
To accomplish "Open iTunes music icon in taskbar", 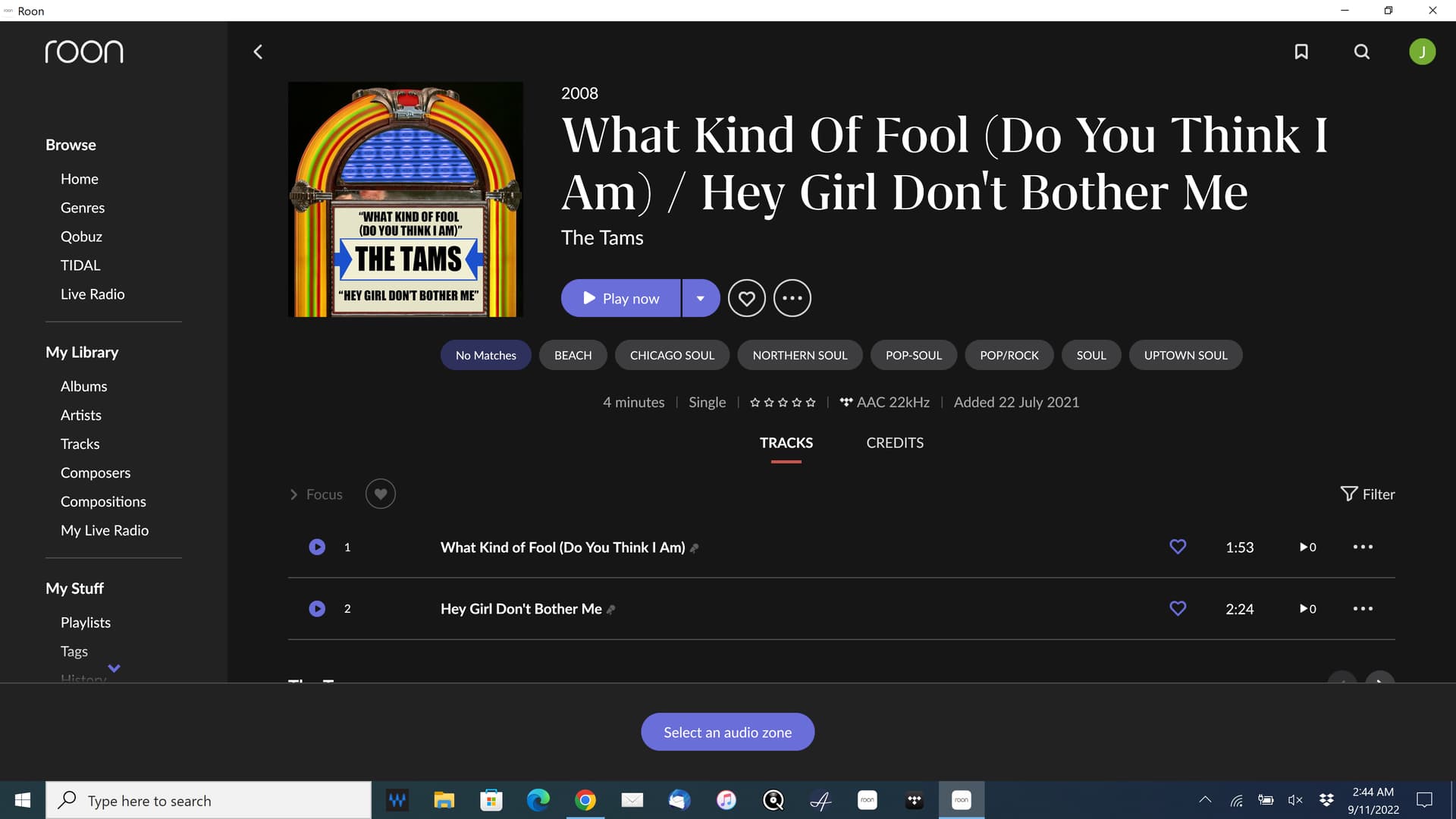I will [x=726, y=800].
